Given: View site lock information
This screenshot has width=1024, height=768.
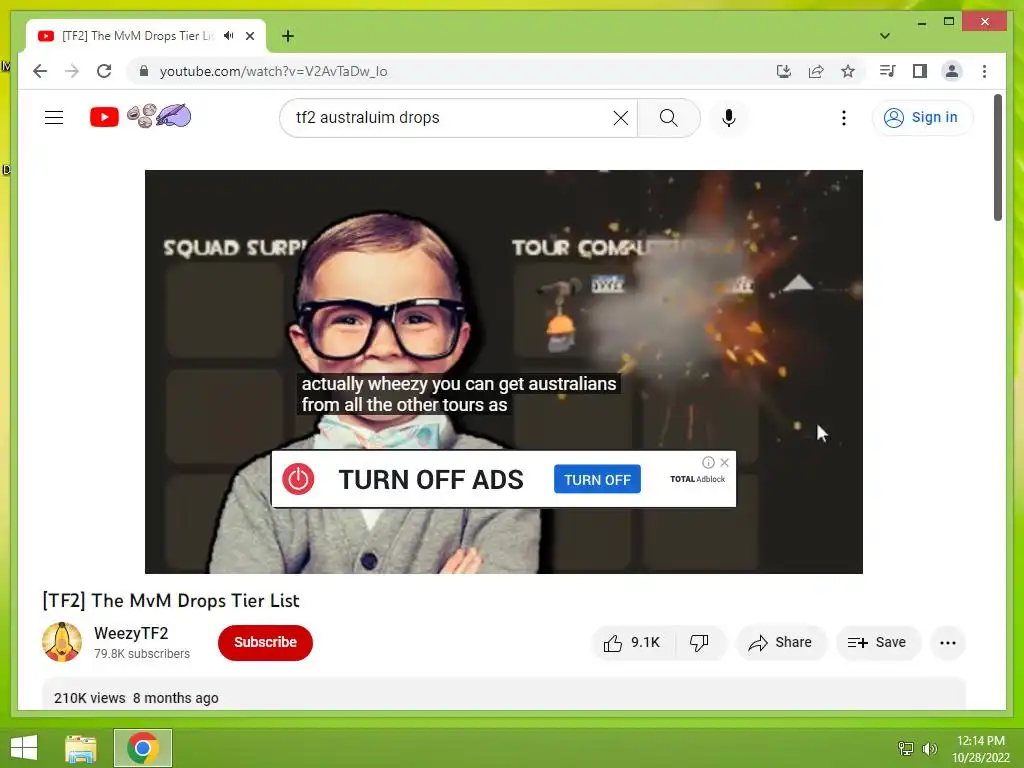Looking at the screenshot, I should (x=144, y=71).
